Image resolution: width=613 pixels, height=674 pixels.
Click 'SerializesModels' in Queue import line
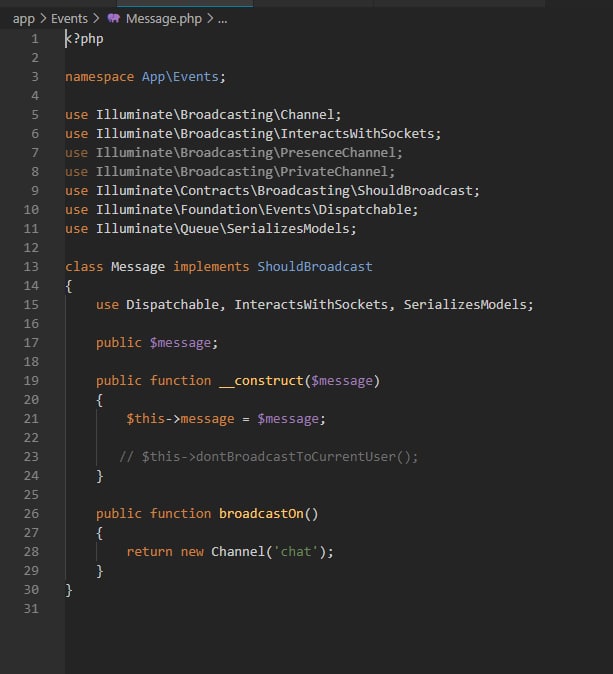pos(288,229)
